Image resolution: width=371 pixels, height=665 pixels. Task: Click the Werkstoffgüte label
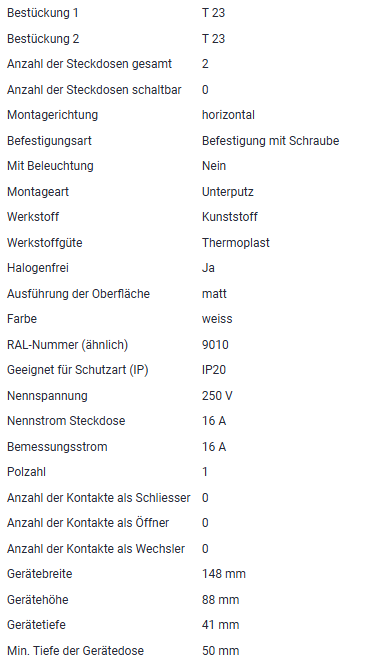point(45,243)
